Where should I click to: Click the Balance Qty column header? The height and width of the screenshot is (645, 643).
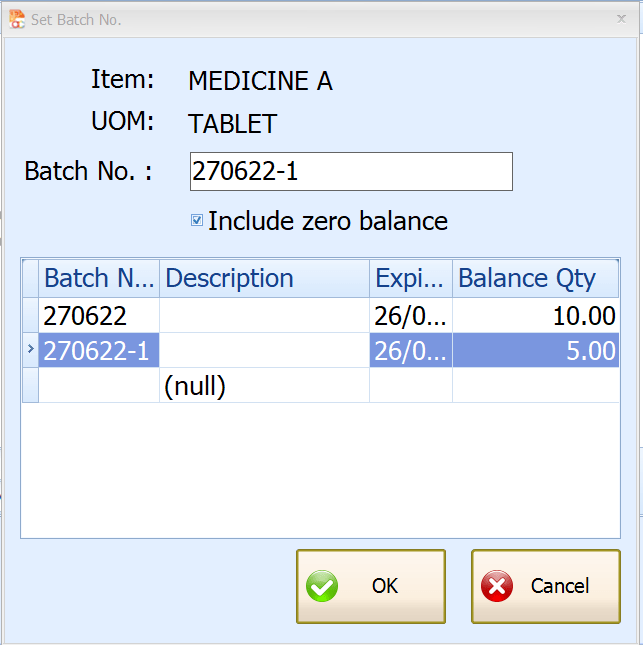(x=535, y=279)
